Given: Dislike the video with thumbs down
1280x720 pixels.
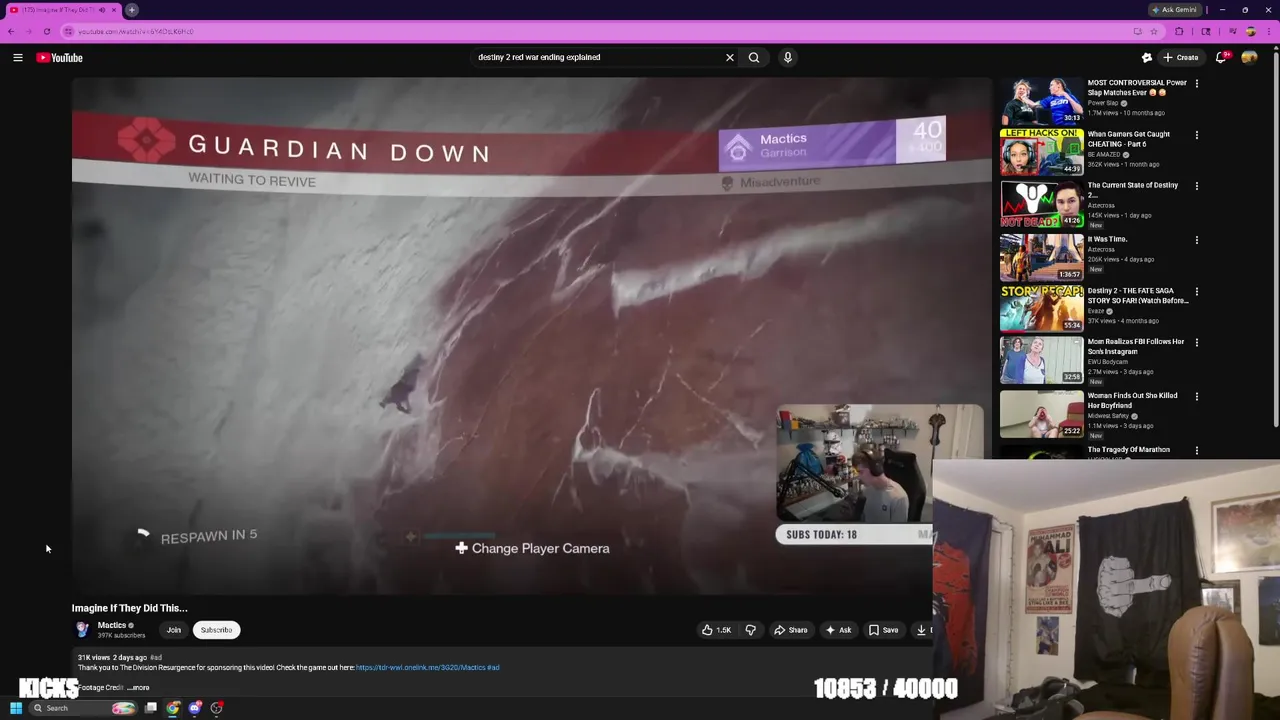Looking at the screenshot, I should tap(750, 630).
